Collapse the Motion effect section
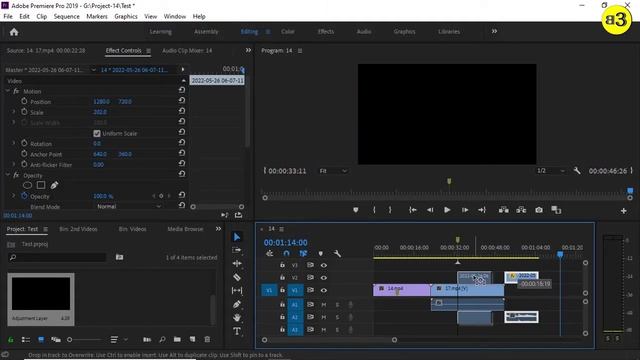 click(8, 91)
